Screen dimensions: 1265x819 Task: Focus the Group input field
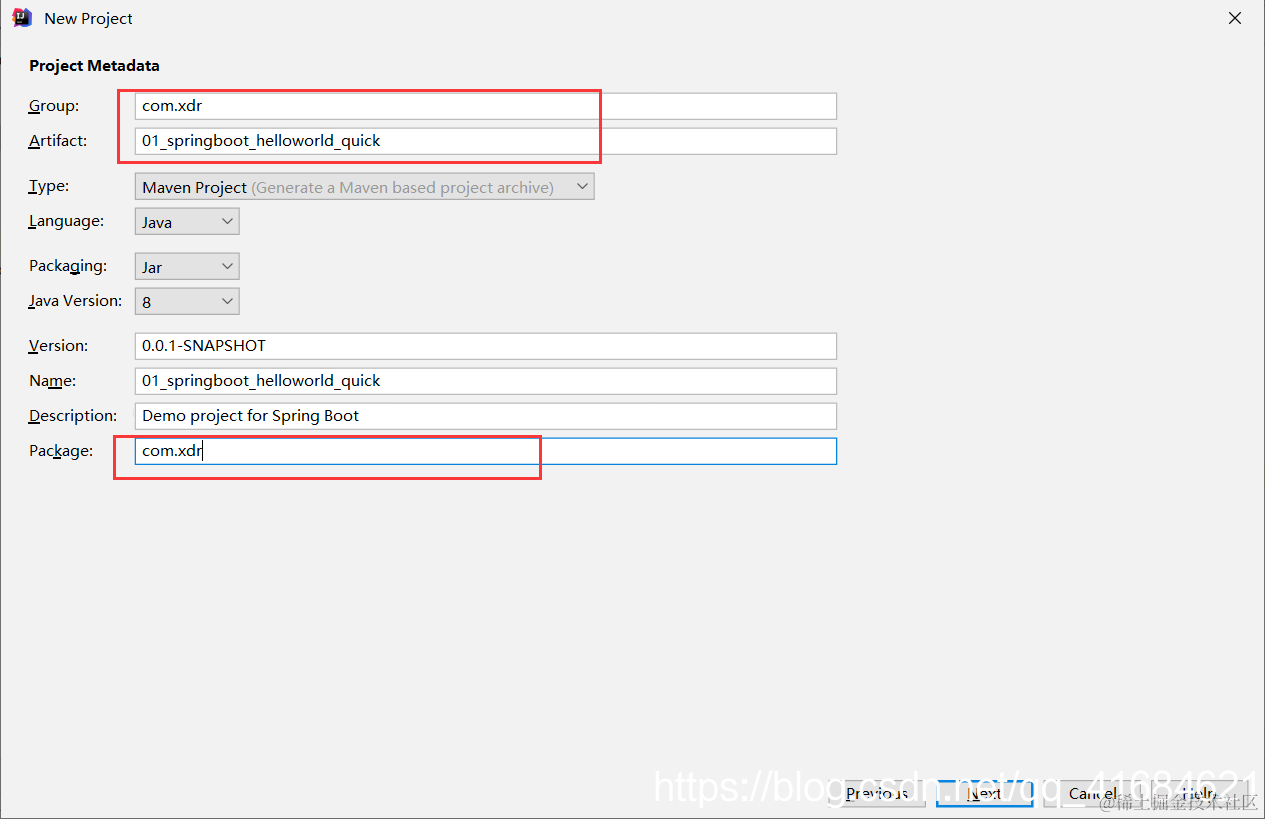tap(485, 106)
